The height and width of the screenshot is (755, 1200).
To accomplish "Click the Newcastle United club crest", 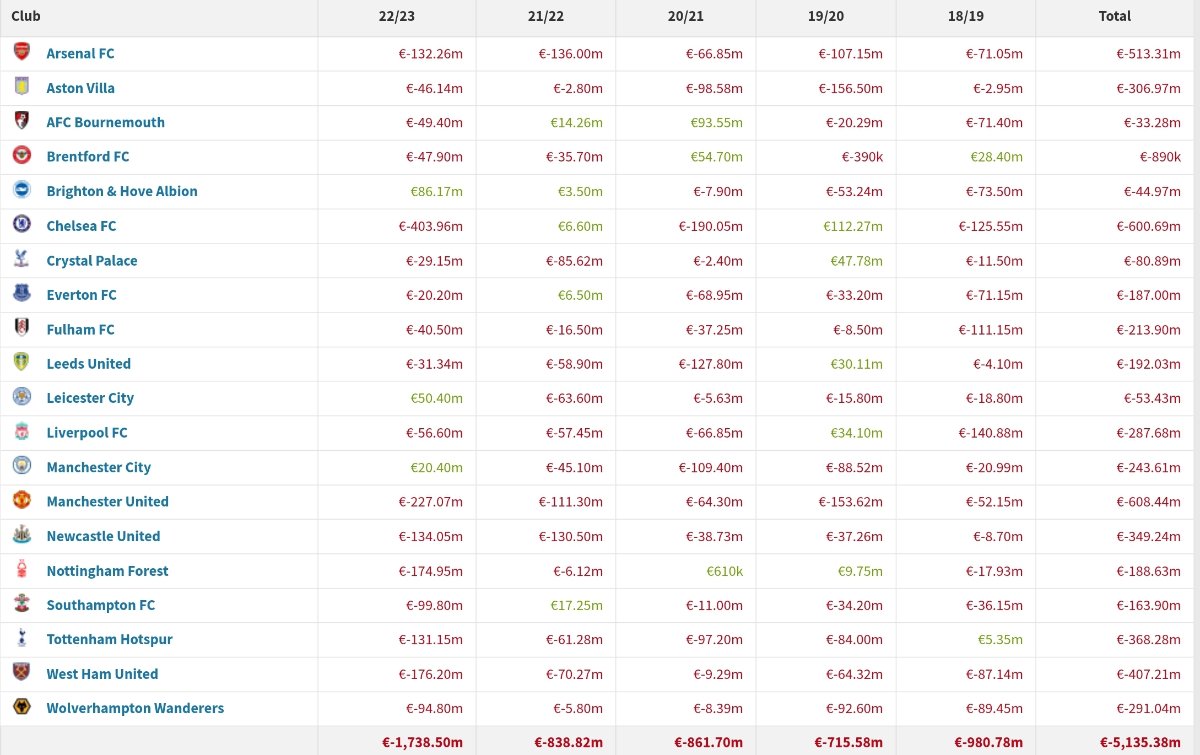I will click(22, 535).
